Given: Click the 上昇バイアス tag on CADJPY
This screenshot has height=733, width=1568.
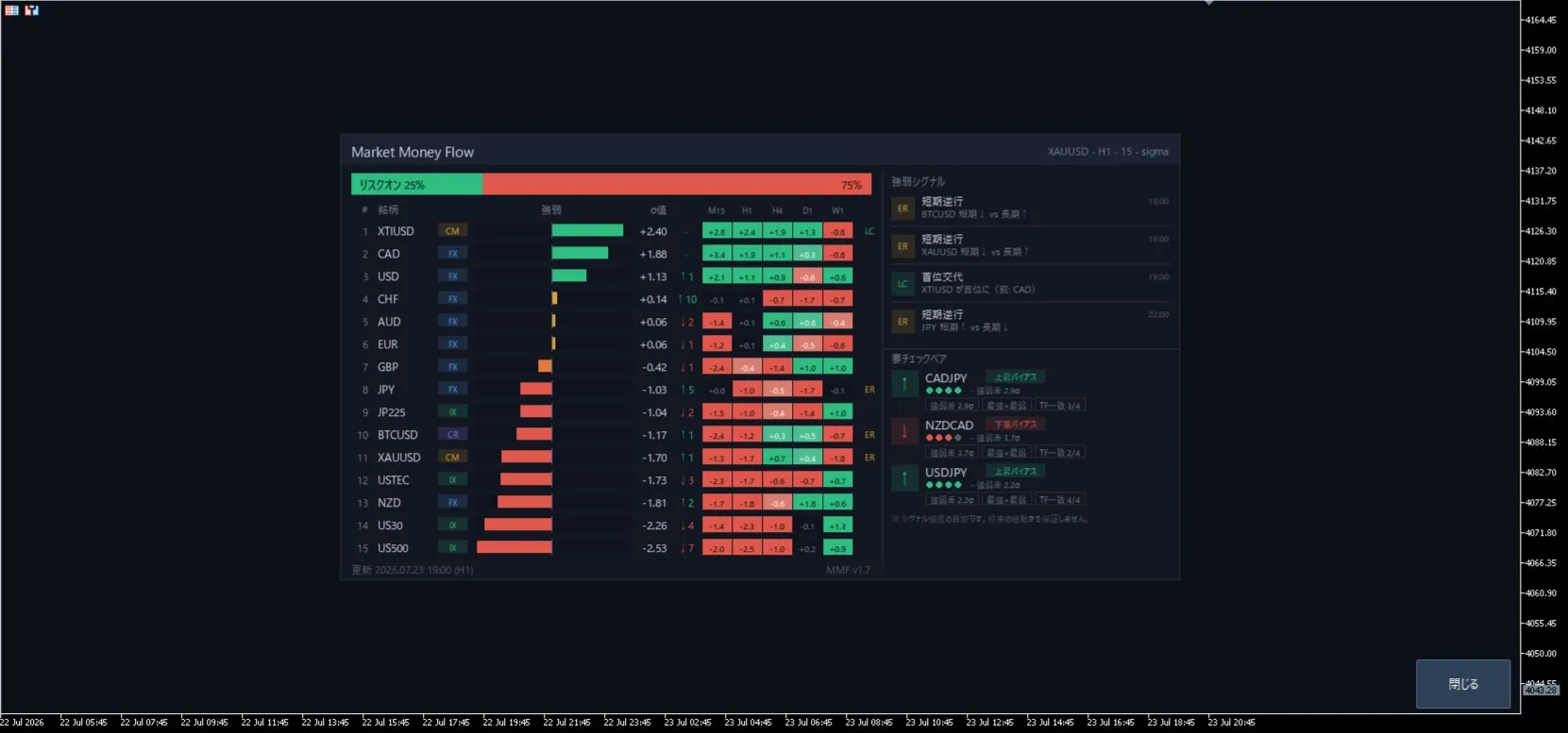Looking at the screenshot, I should [x=1015, y=377].
